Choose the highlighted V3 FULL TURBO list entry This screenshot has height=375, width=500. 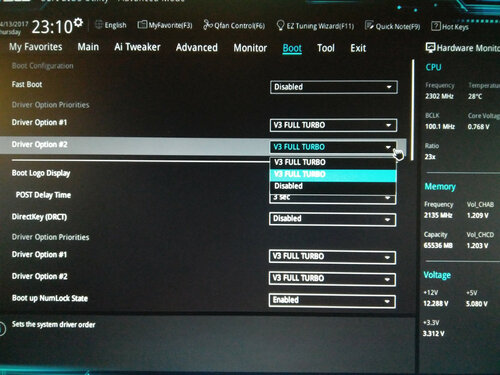tap(333, 174)
